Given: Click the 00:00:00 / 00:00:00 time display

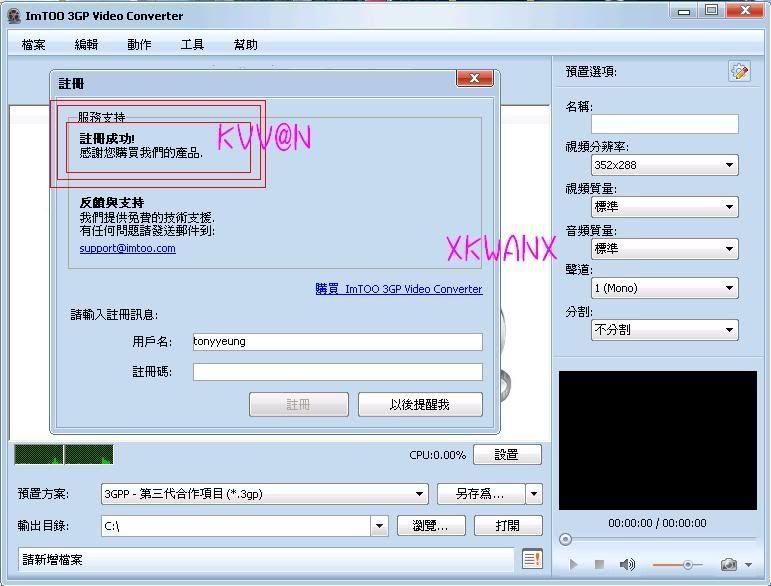Looking at the screenshot, I should pyautogui.click(x=657, y=523).
